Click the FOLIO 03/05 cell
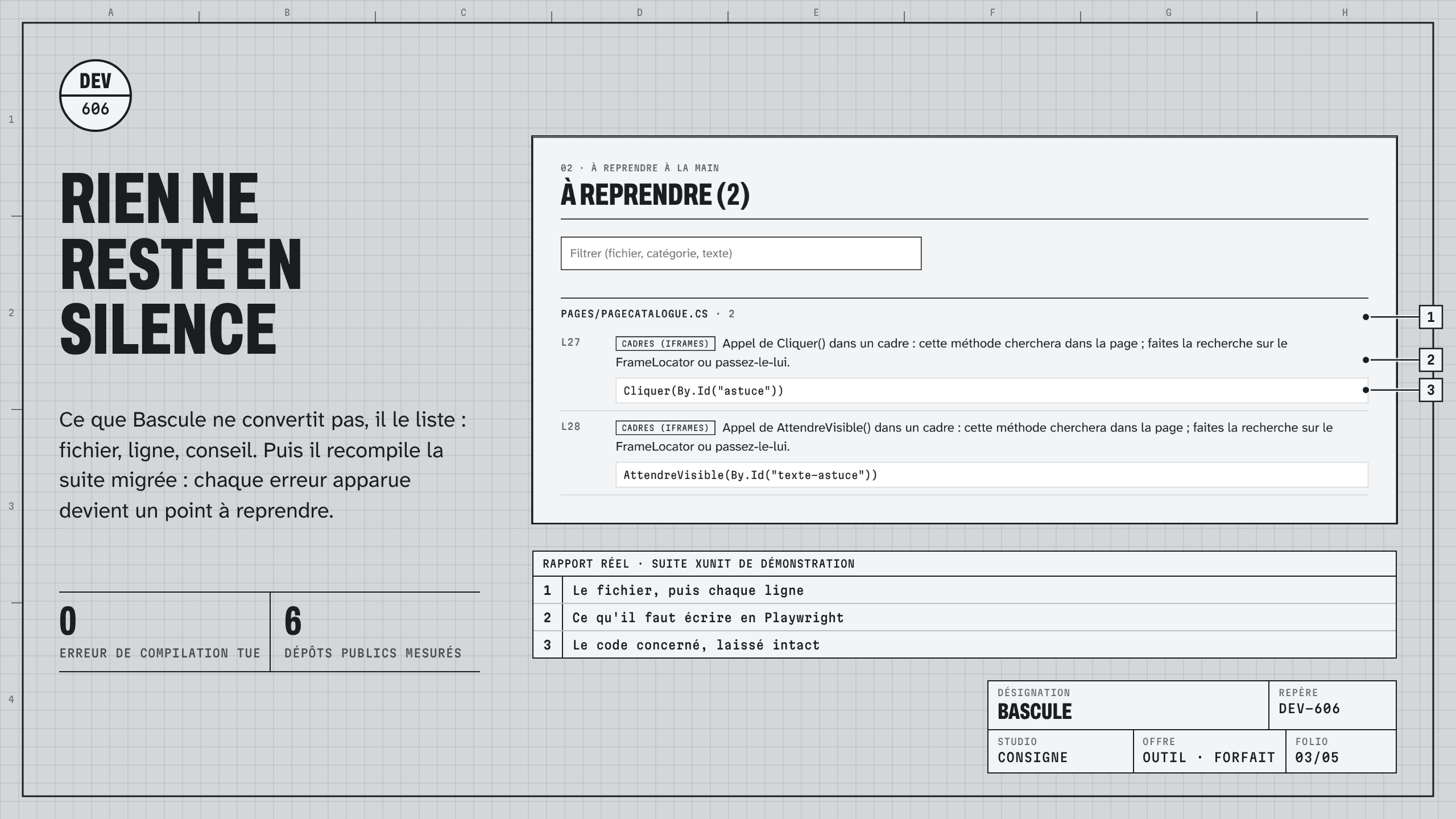 click(x=1341, y=751)
